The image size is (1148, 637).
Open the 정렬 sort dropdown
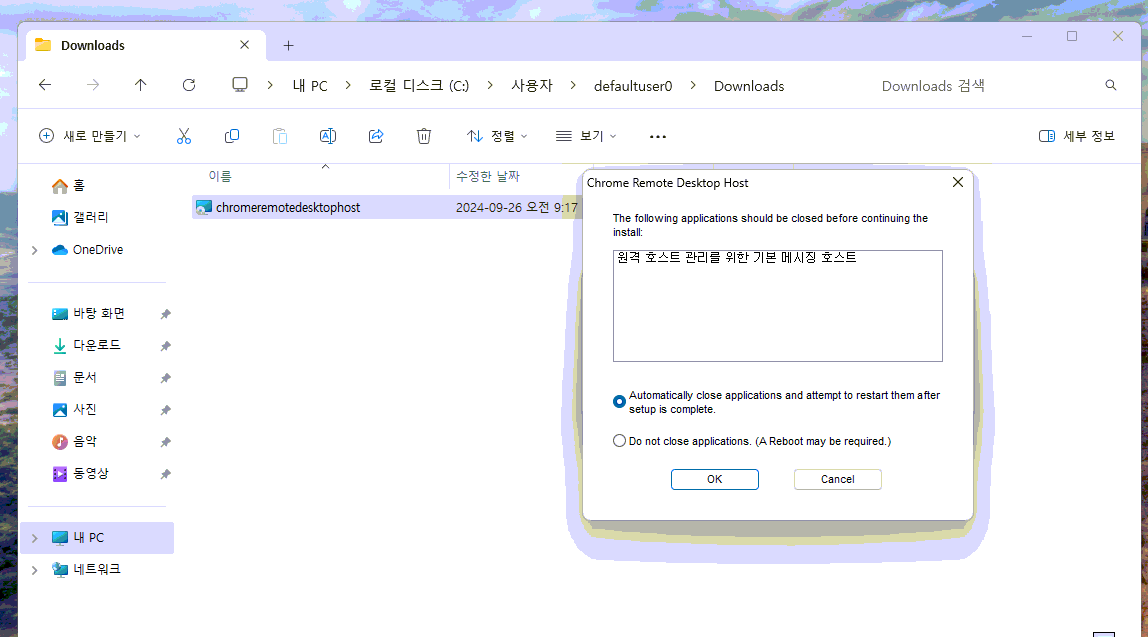(x=496, y=136)
